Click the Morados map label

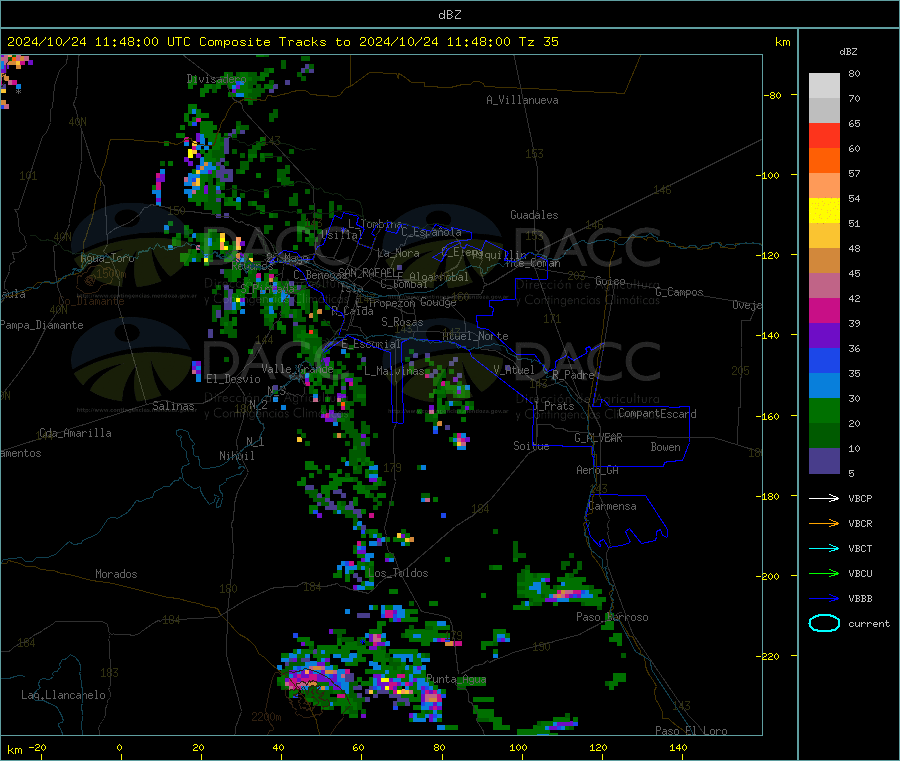[116, 574]
